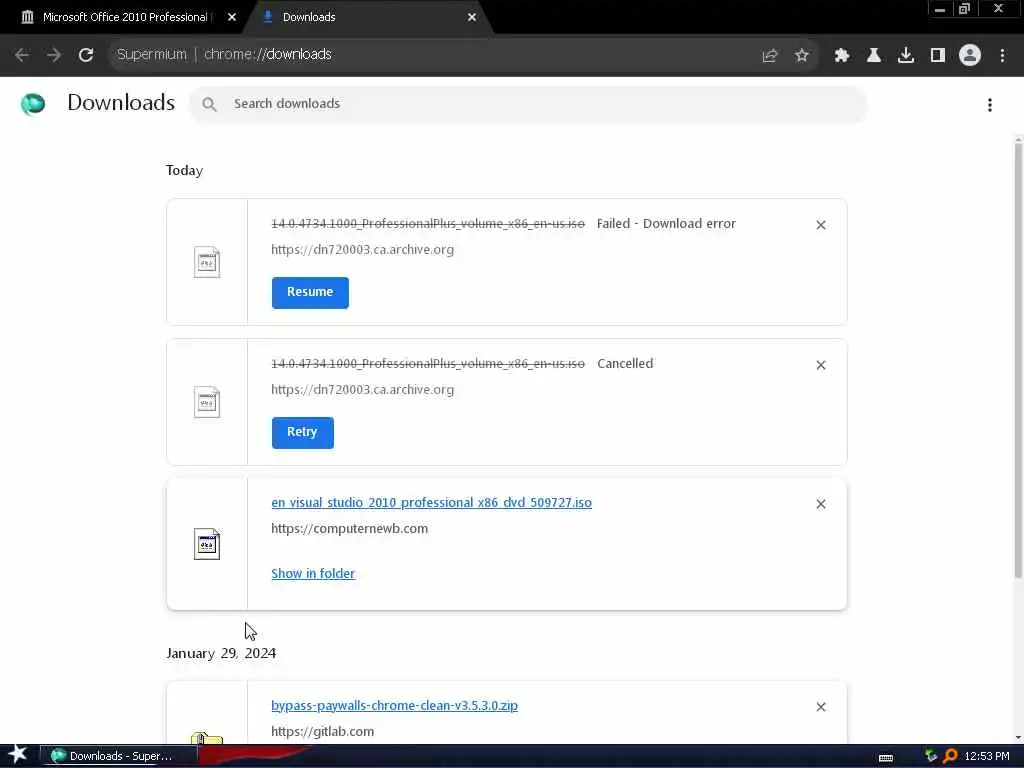Remove the bypass-paywalls zip entry
1024x768 pixels.
pyautogui.click(x=821, y=707)
